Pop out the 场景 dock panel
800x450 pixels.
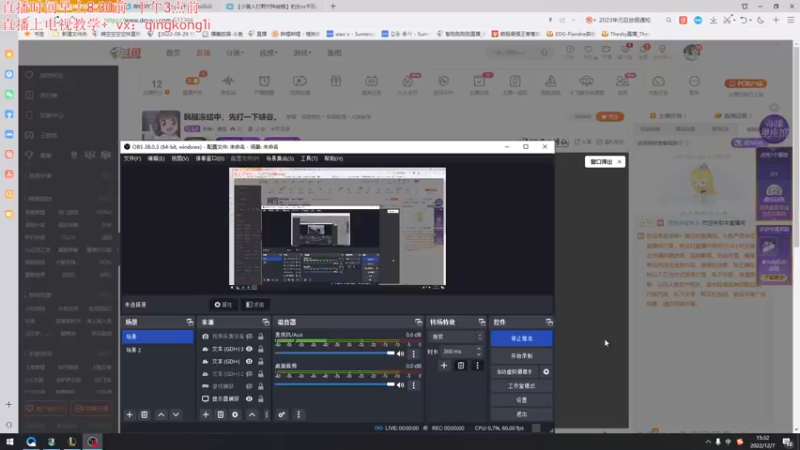(190, 322)
